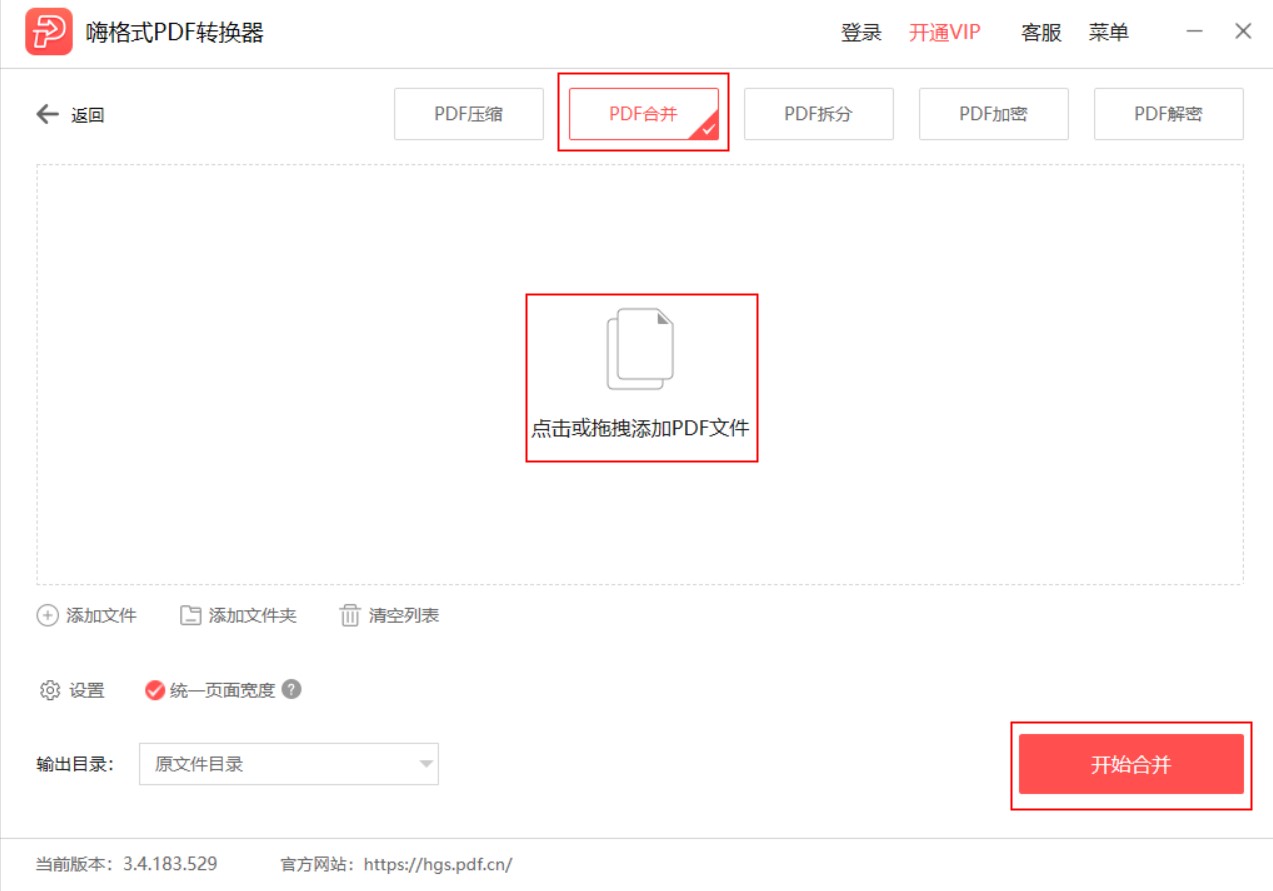Open the official site https://hgs.pdf.cn/
The height and width of the screenshot is (891, 1273).
tap(438, 864)
